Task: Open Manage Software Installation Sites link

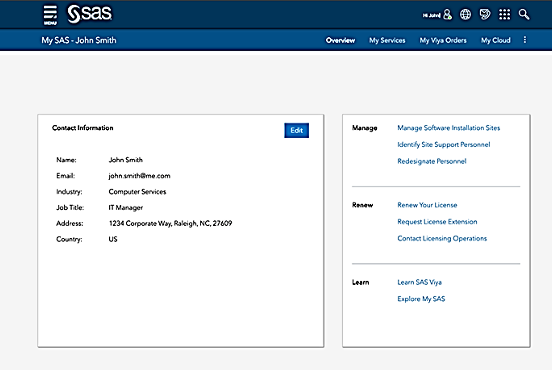Action: 448,128
